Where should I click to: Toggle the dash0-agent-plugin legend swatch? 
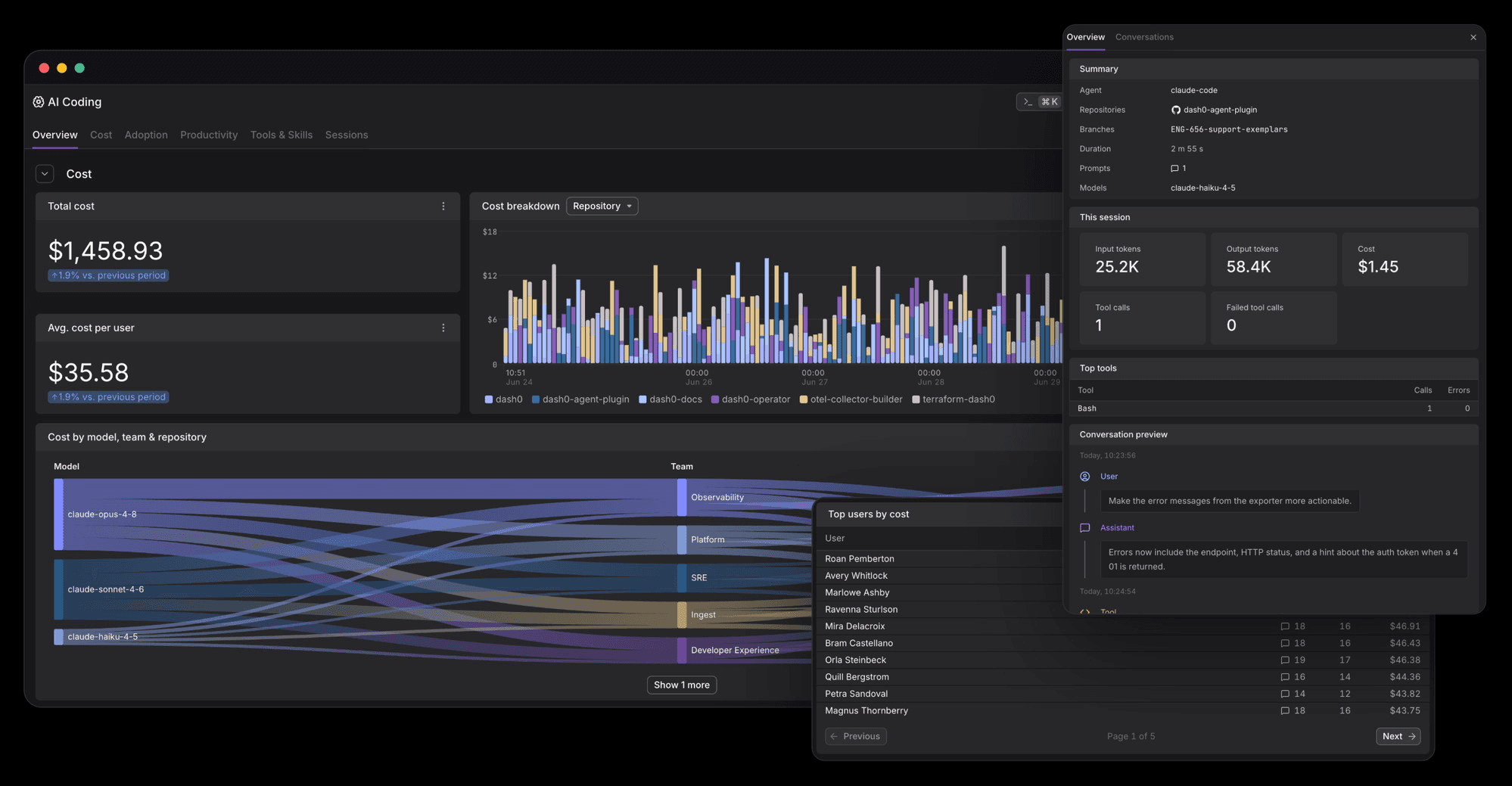(536, 400)
